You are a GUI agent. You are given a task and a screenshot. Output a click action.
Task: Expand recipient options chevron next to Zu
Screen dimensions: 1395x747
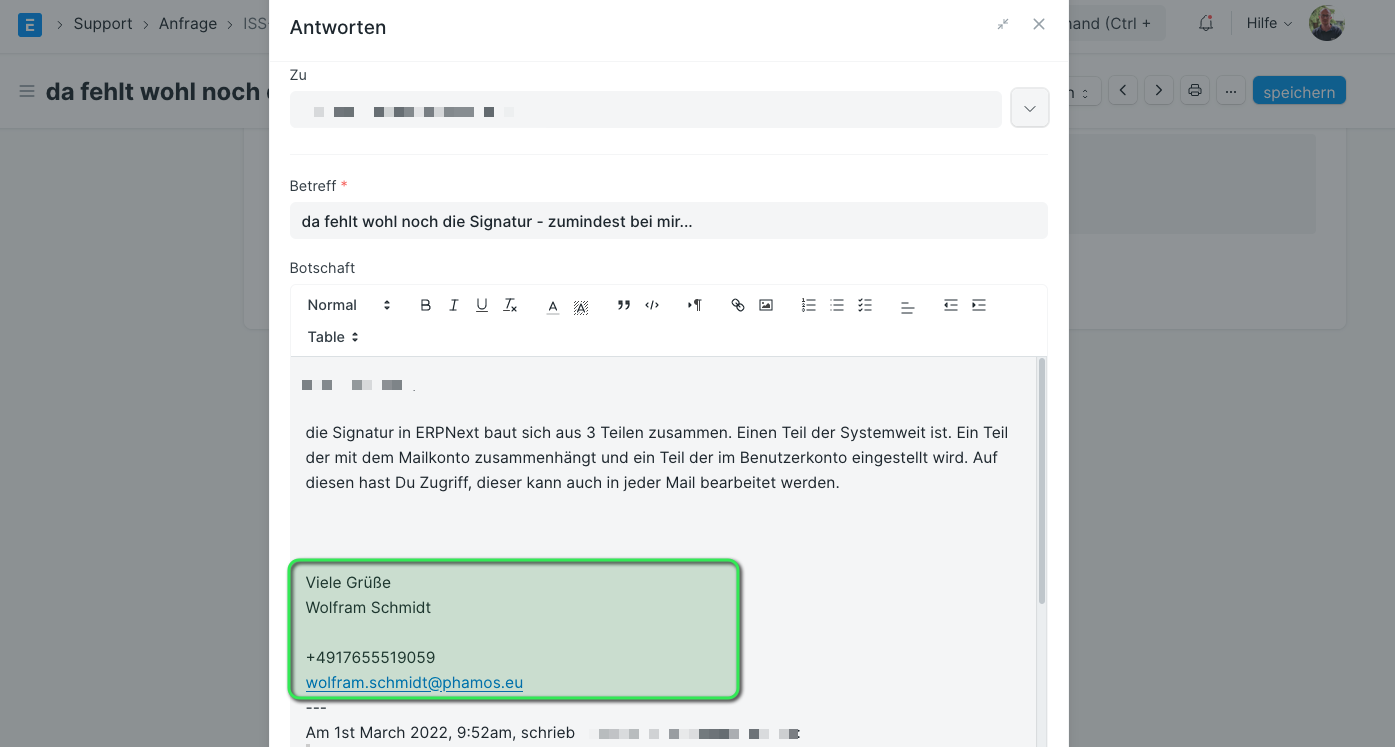pyautogui.click(x=1030, y=108)
